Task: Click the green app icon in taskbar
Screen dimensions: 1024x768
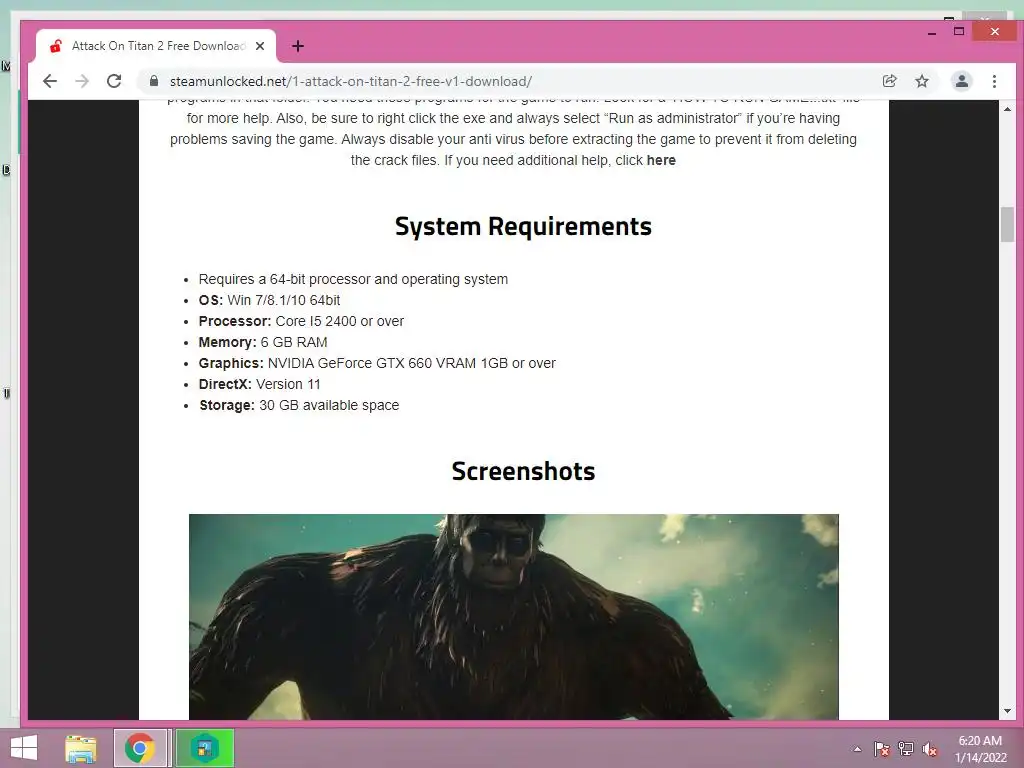Action: [204, 748]
